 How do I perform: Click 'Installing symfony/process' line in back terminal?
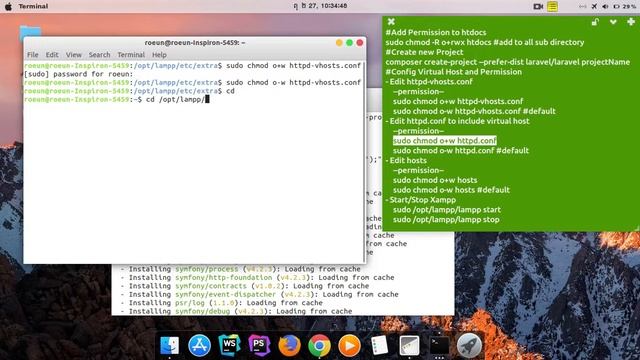(240, 269)
